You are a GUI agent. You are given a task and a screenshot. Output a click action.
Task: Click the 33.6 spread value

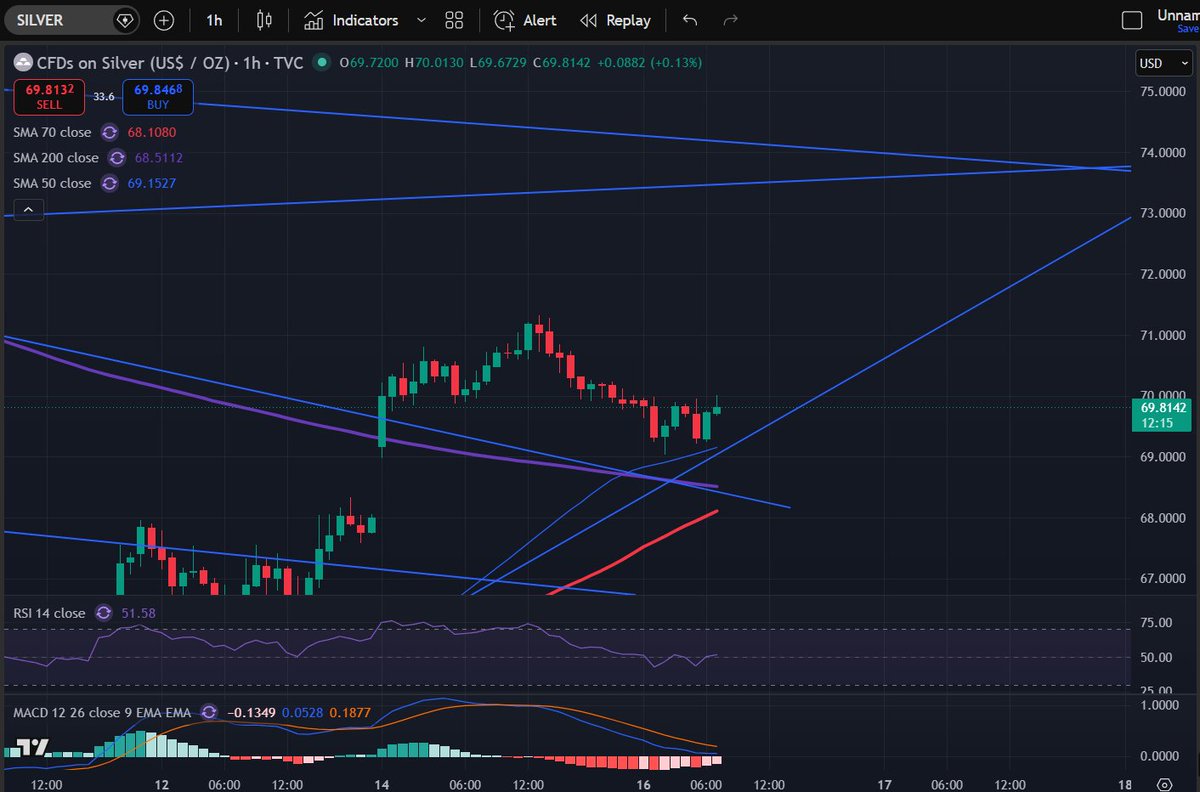(104, 97)
